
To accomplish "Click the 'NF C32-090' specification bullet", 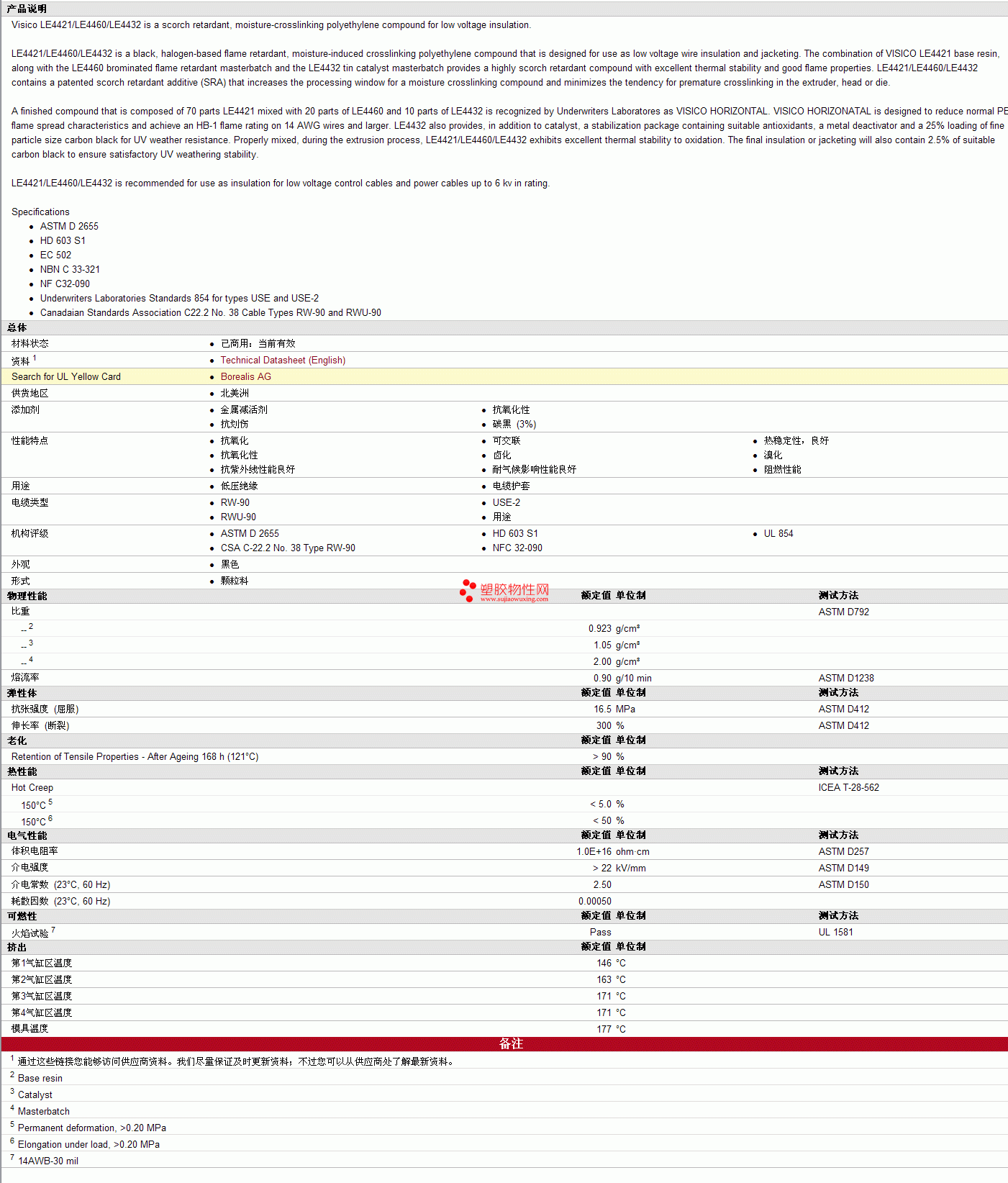I will [65, 284].
